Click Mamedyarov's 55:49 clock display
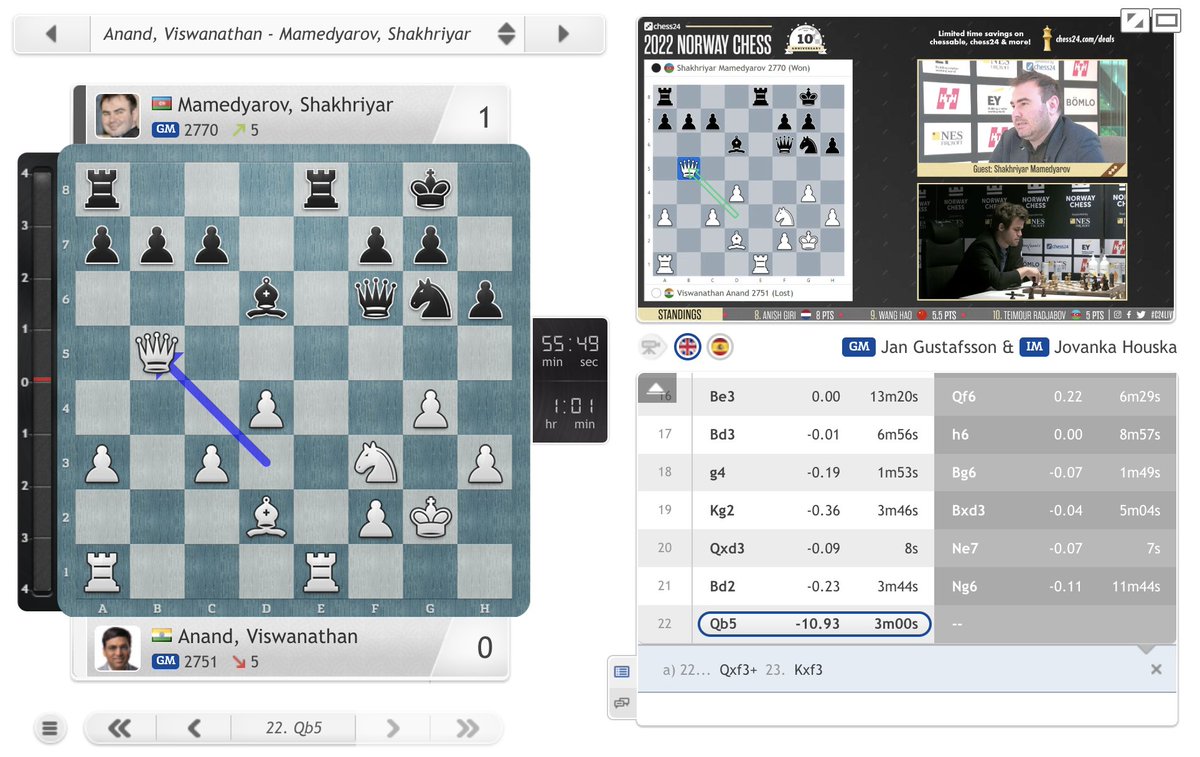1200x757 pixels. point(570,350)
